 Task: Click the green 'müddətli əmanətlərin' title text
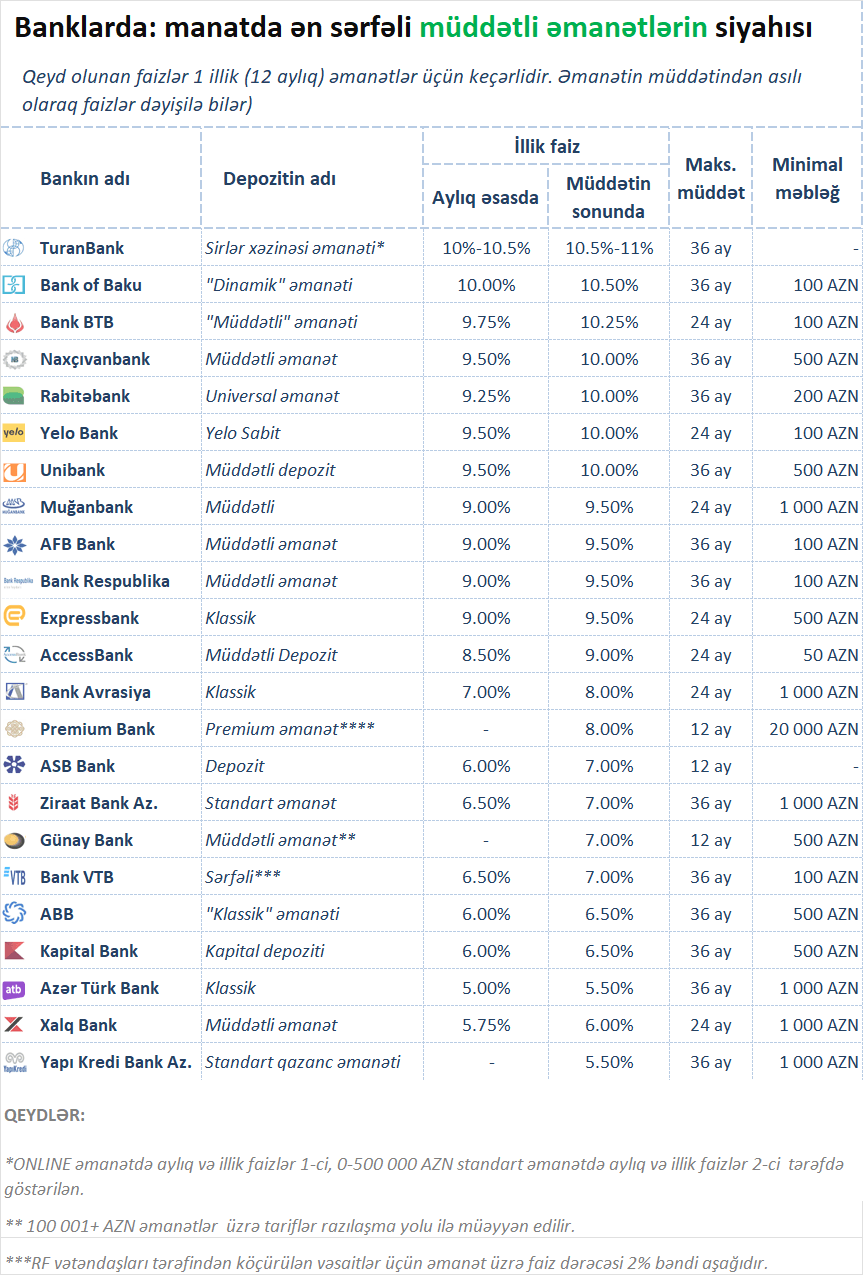click(x=564, y=29)
